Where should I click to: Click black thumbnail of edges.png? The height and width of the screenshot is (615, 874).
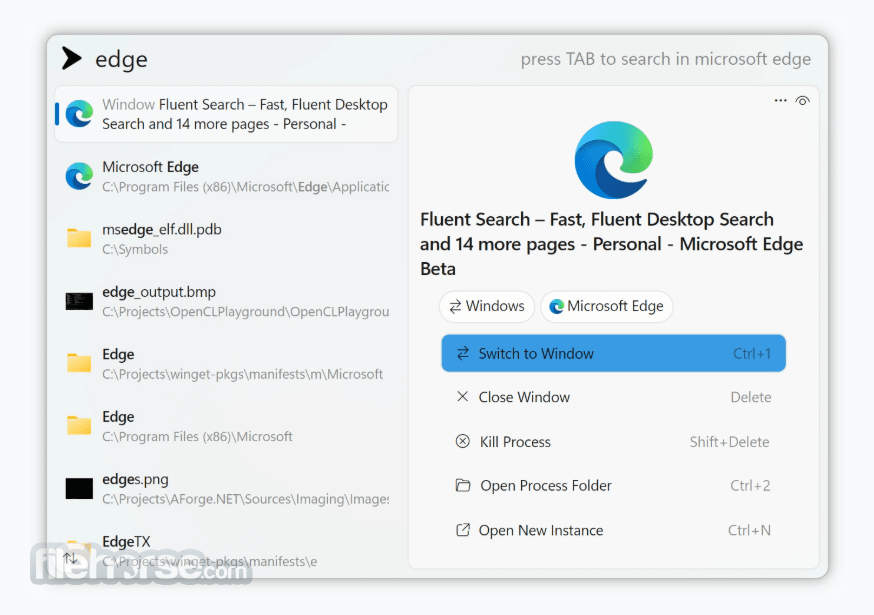79,488
